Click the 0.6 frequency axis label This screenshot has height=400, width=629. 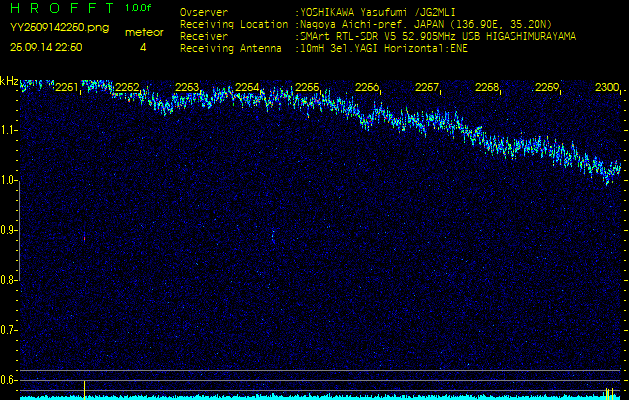[x=9, y=380]
